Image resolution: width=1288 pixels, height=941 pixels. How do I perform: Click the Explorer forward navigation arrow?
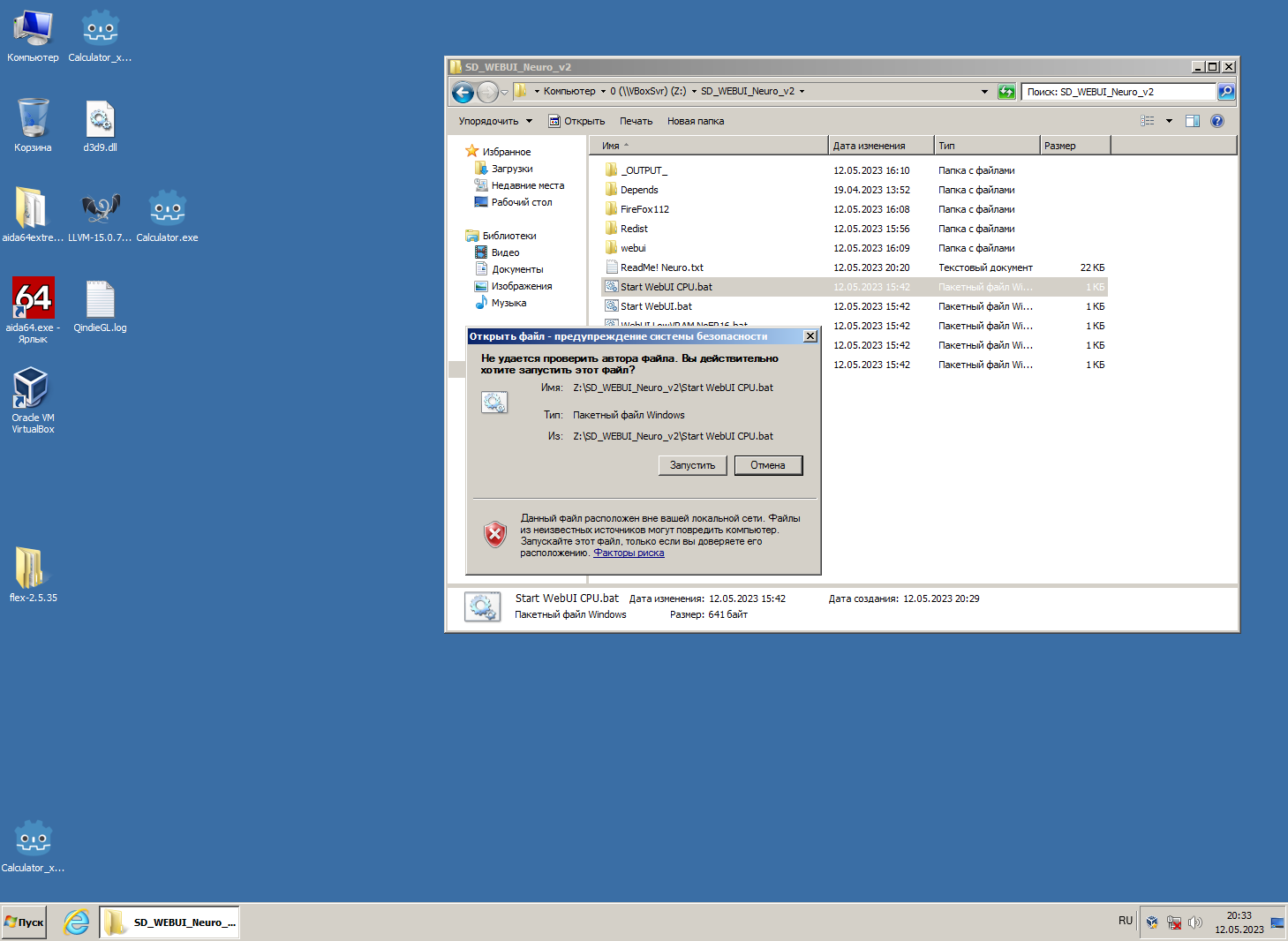coord(487,92)
